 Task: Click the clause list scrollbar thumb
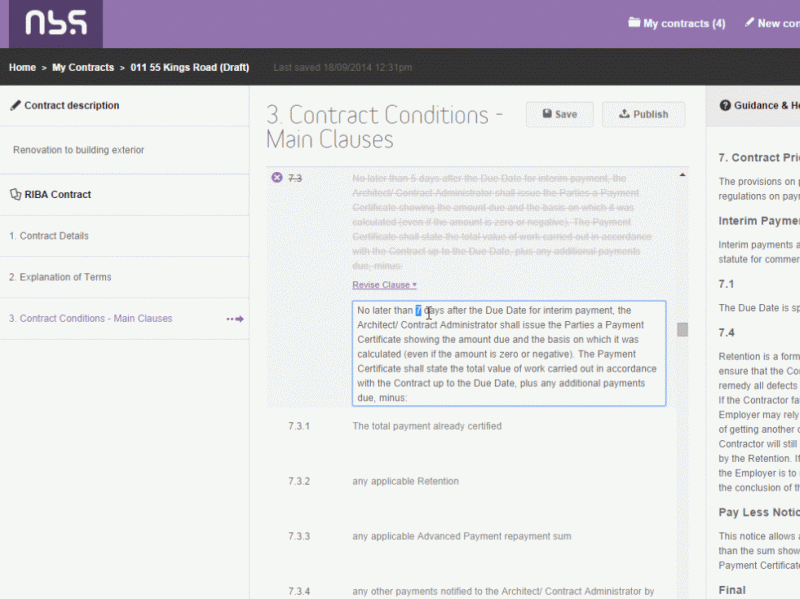682,330
